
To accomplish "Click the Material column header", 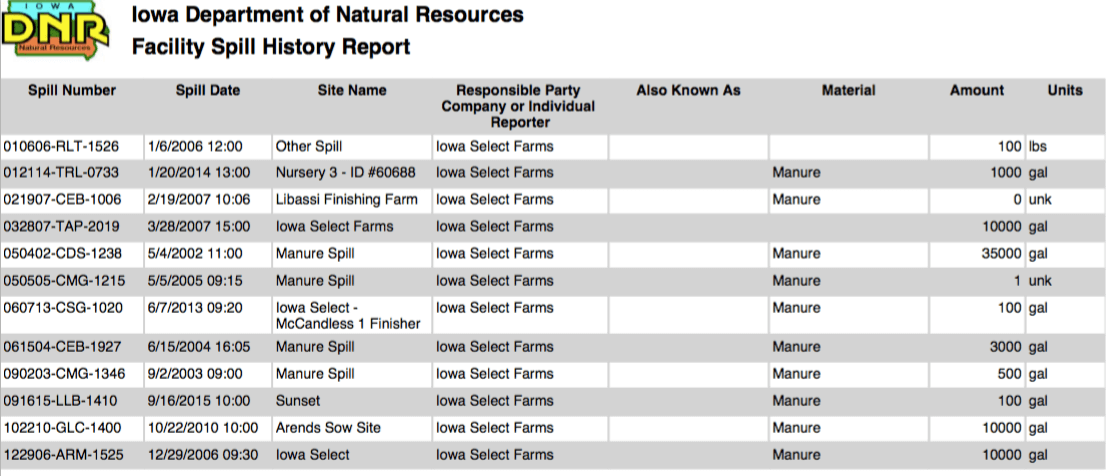I will click(848, 91).
